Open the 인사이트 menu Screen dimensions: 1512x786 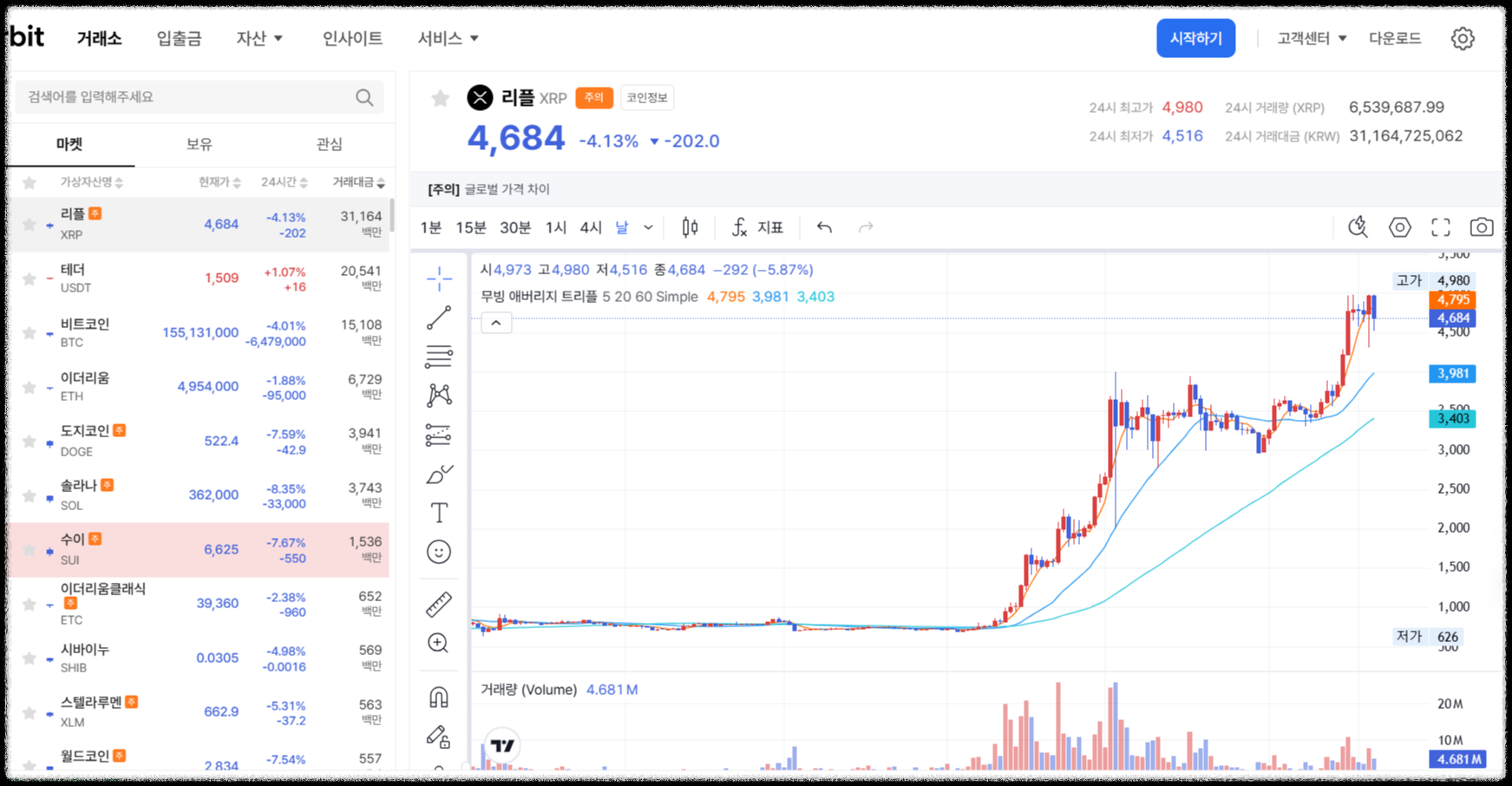(x=352, y=38)
